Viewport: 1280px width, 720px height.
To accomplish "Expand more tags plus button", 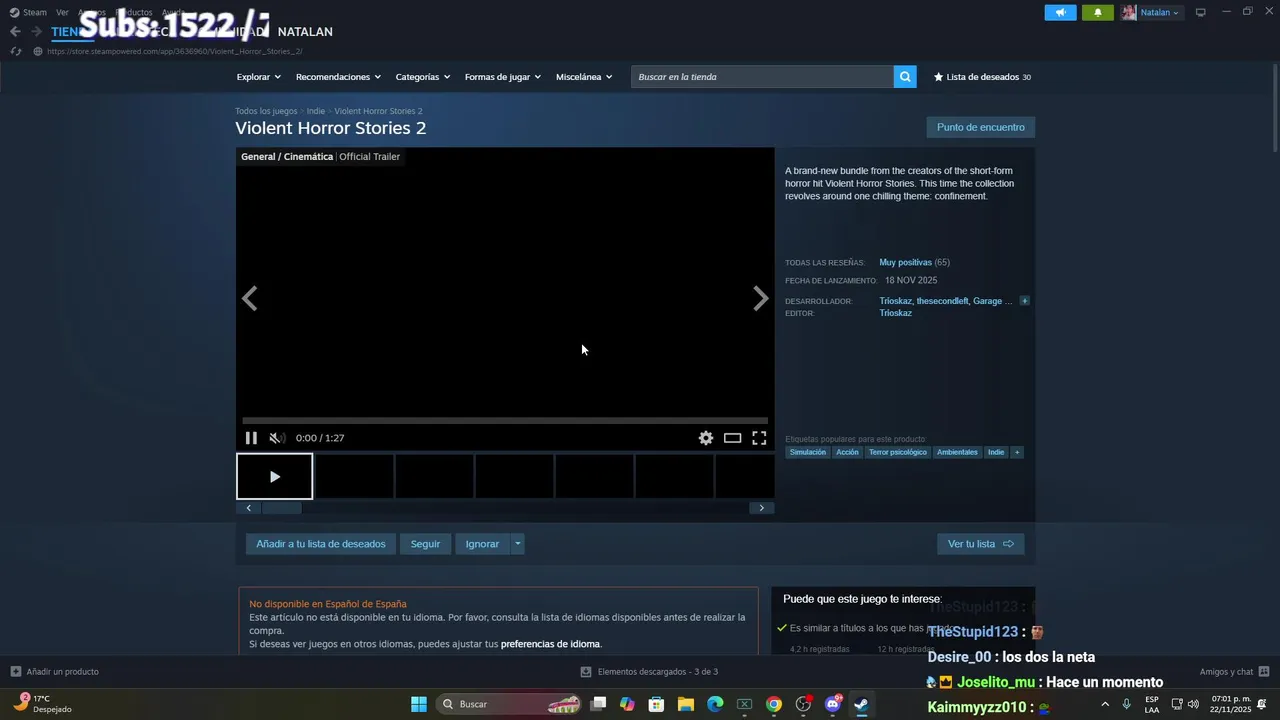I will tap(1017, 452).
